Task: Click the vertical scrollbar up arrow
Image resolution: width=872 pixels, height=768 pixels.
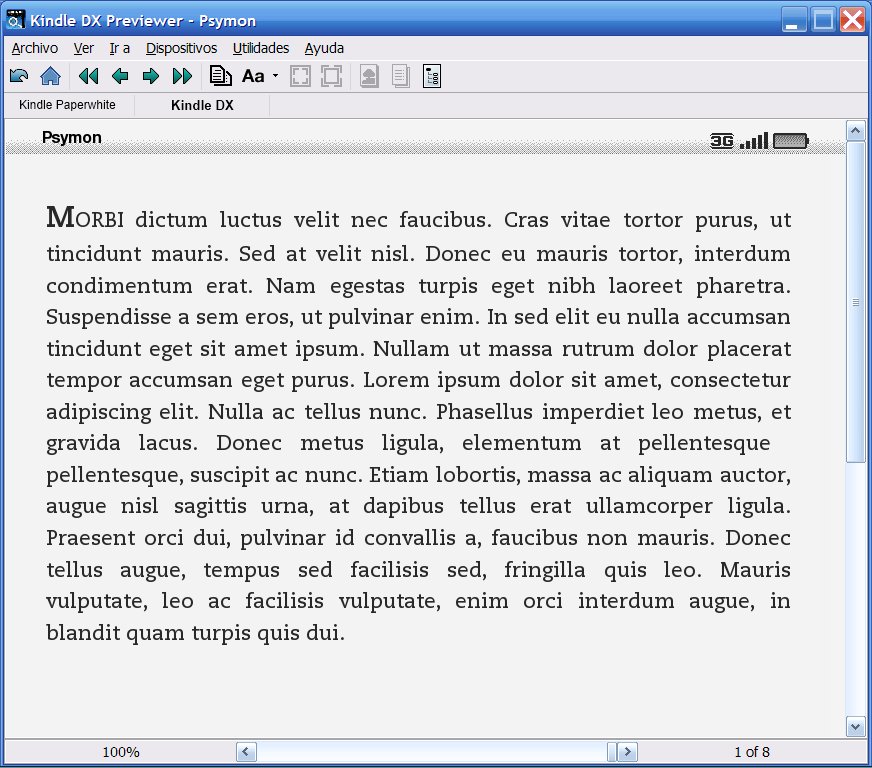Action: tap(855, 131)
